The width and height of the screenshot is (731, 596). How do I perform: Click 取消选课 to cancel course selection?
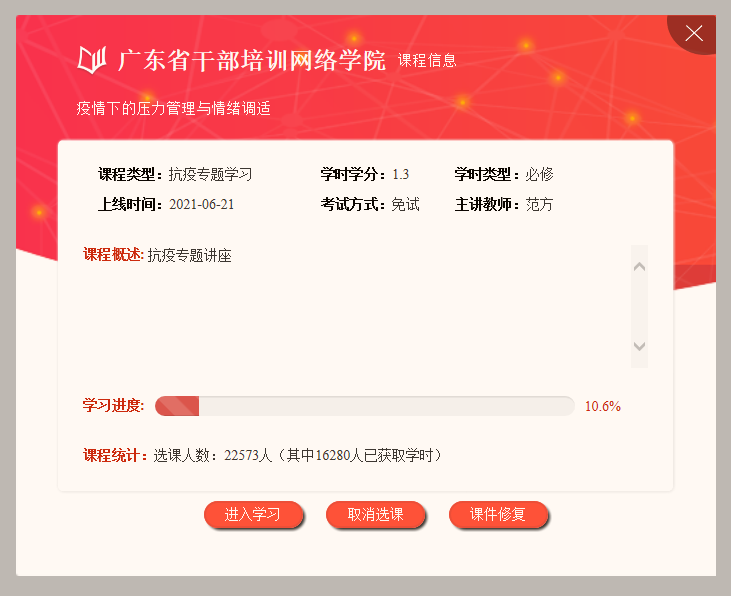(375, 514)
